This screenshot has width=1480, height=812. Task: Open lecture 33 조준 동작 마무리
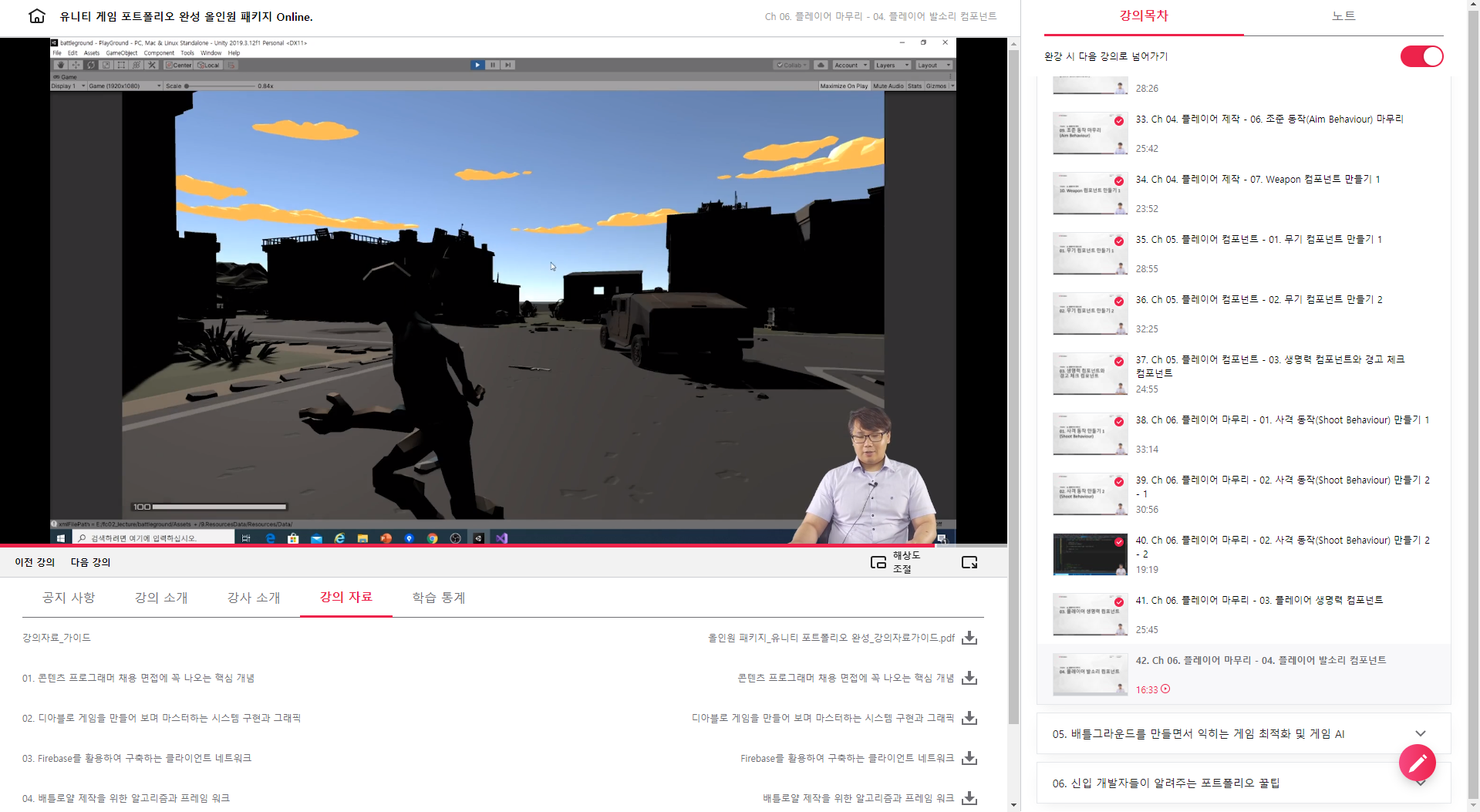1243,133
